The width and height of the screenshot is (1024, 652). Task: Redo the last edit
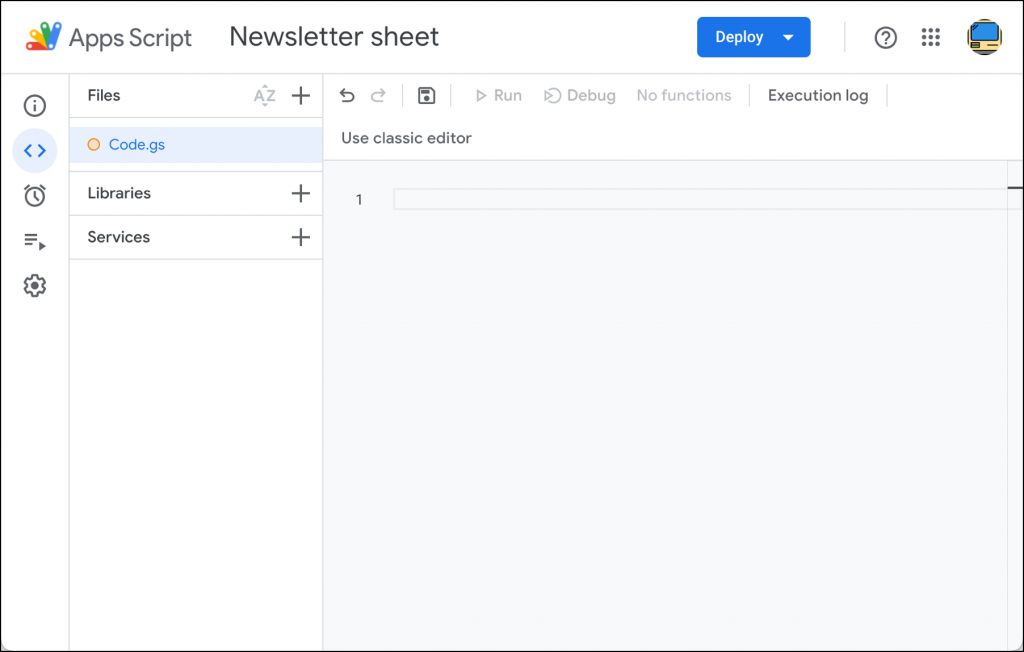pos(378,95)
